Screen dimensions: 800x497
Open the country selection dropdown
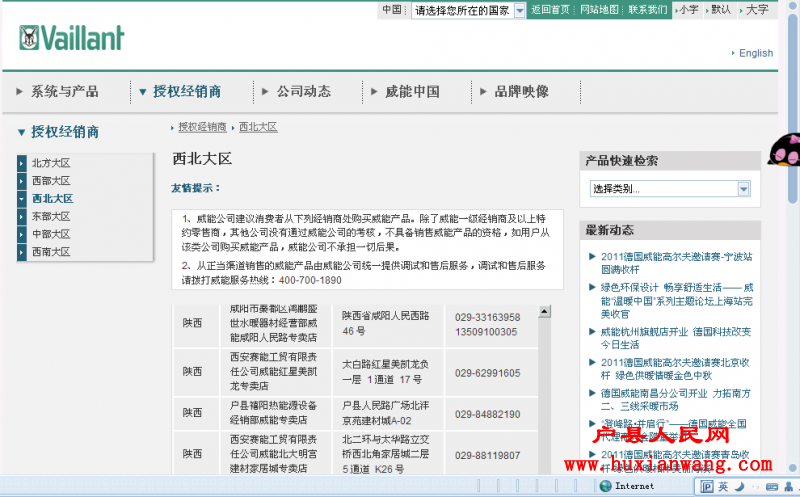[468, 10]
